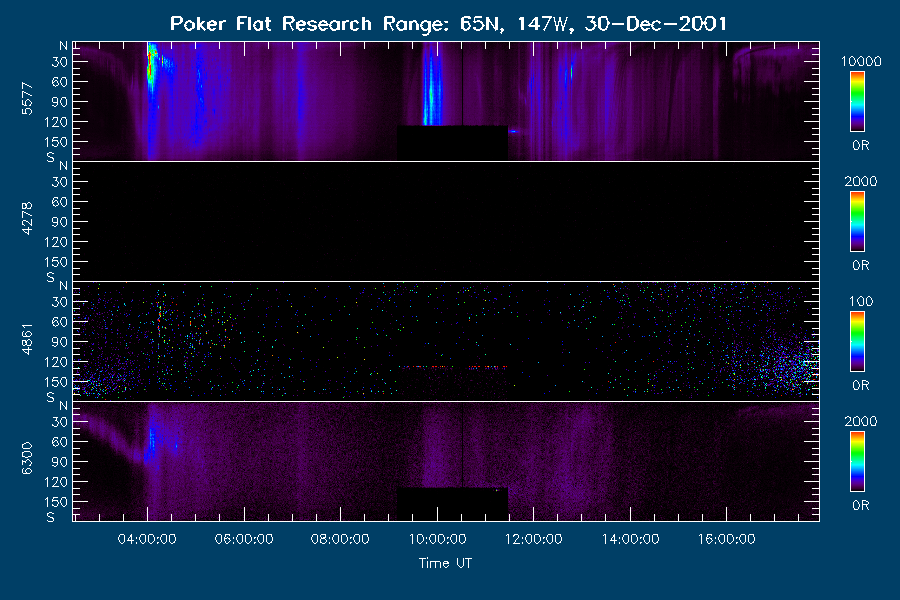Click the colour bar beside the 4278 panel

coord(858,222)
